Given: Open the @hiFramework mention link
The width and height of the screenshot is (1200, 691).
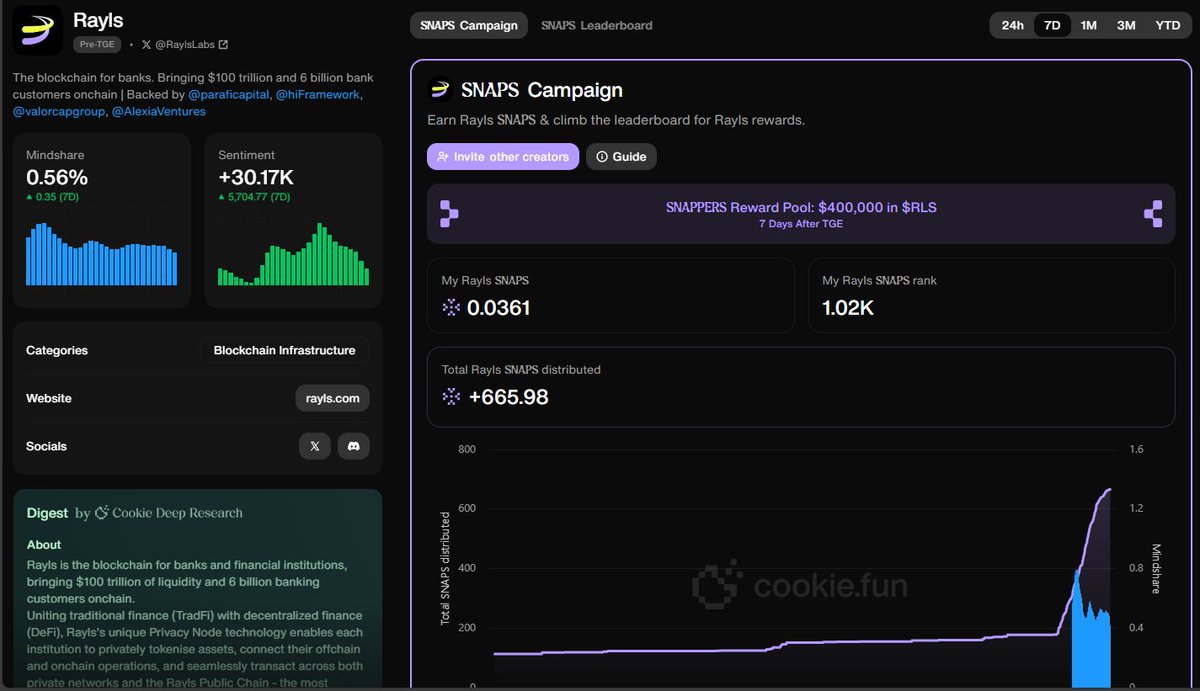Looking at the screenshot, I should tap(317, 94).
